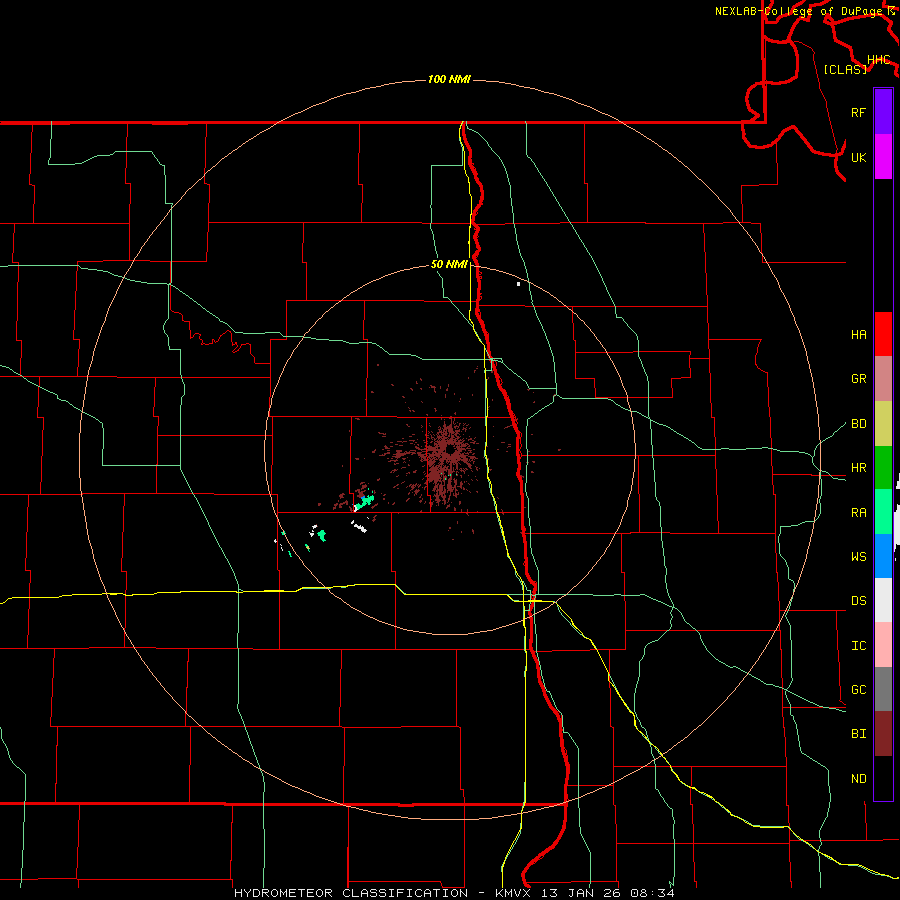The width and height of the screenshot is (900, 900).
Task: Click the radar site center in the brown echoes
Action: coord(451,449)
